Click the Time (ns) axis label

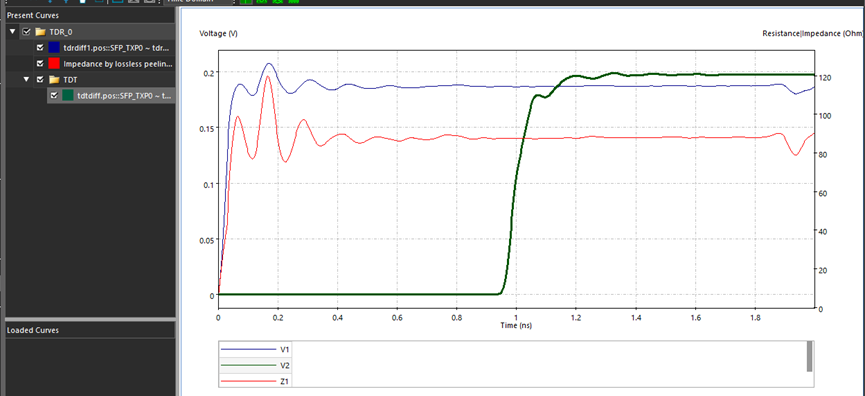point(516,325)
